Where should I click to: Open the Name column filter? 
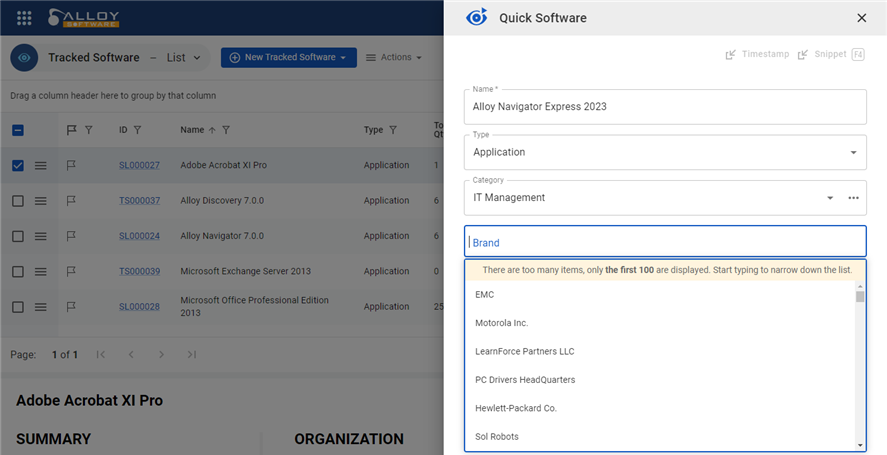point(226,130)
